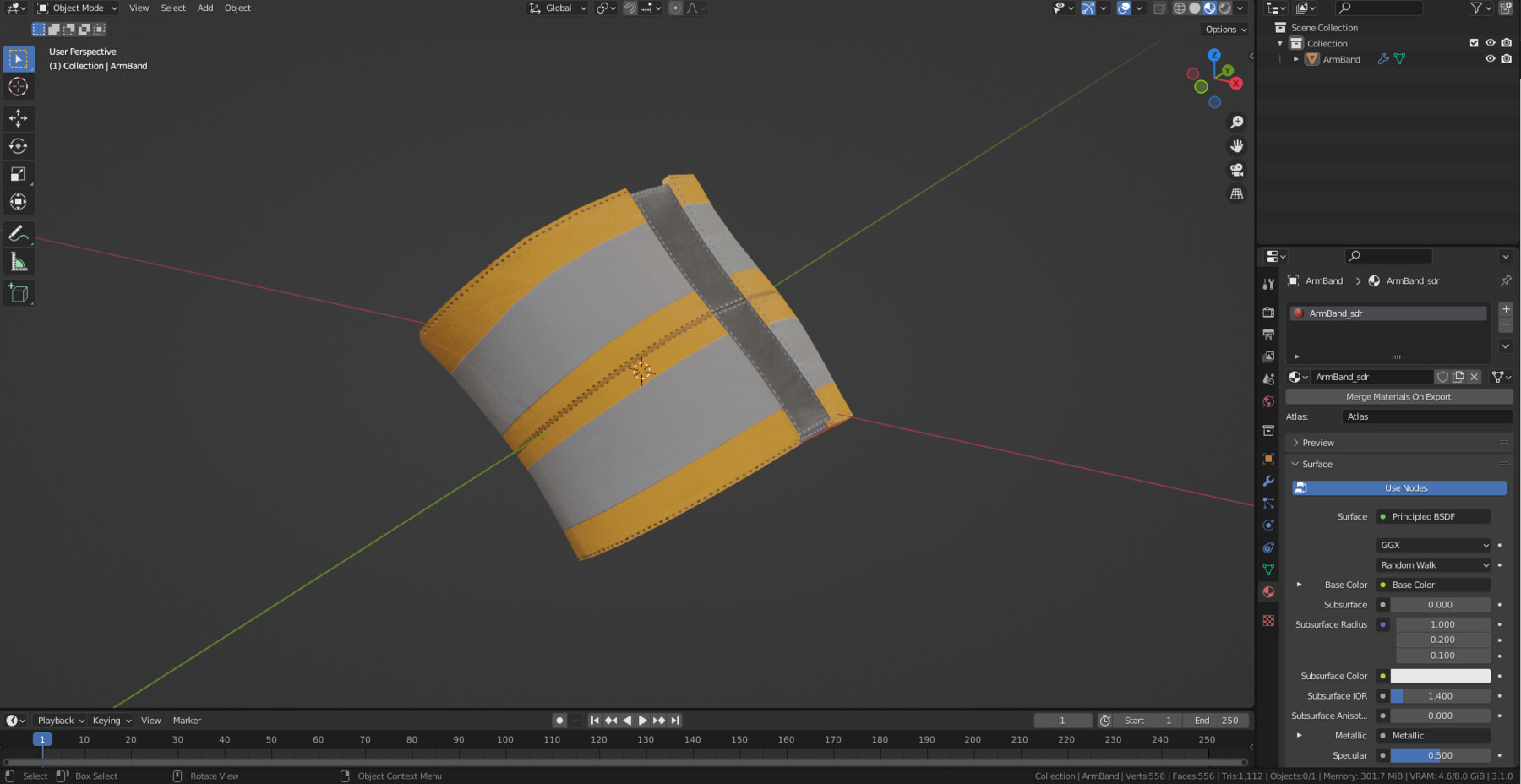Select the Move tool
The height and width of the screenshot is (784, 1521).
18,118
